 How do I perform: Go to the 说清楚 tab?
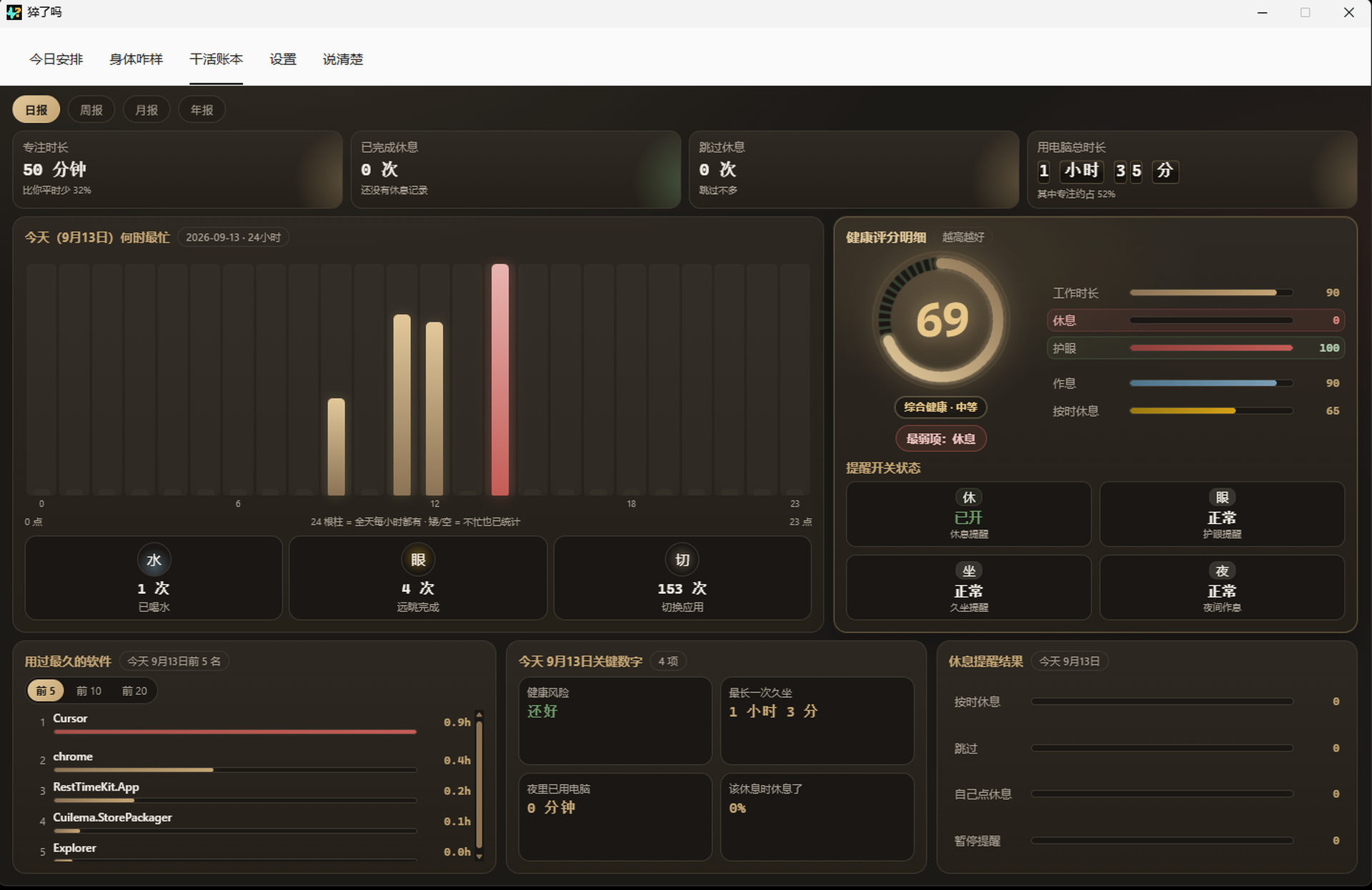(x=343, y=59)
